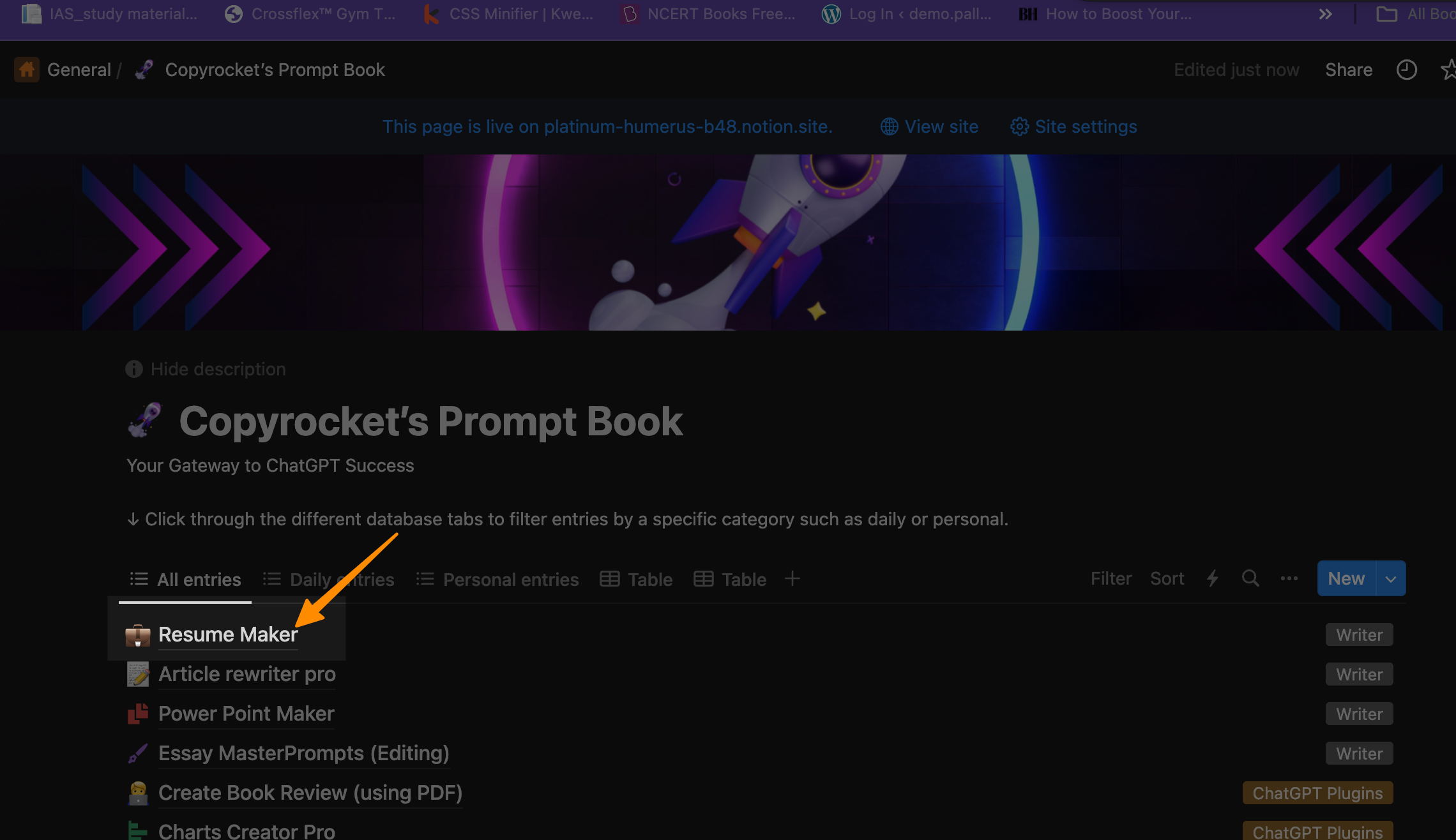Image resolution: width=1456 pixels, height=840 pixels.
Task: Click the Resume Maker briefcase icon
Action: (137, 635)
